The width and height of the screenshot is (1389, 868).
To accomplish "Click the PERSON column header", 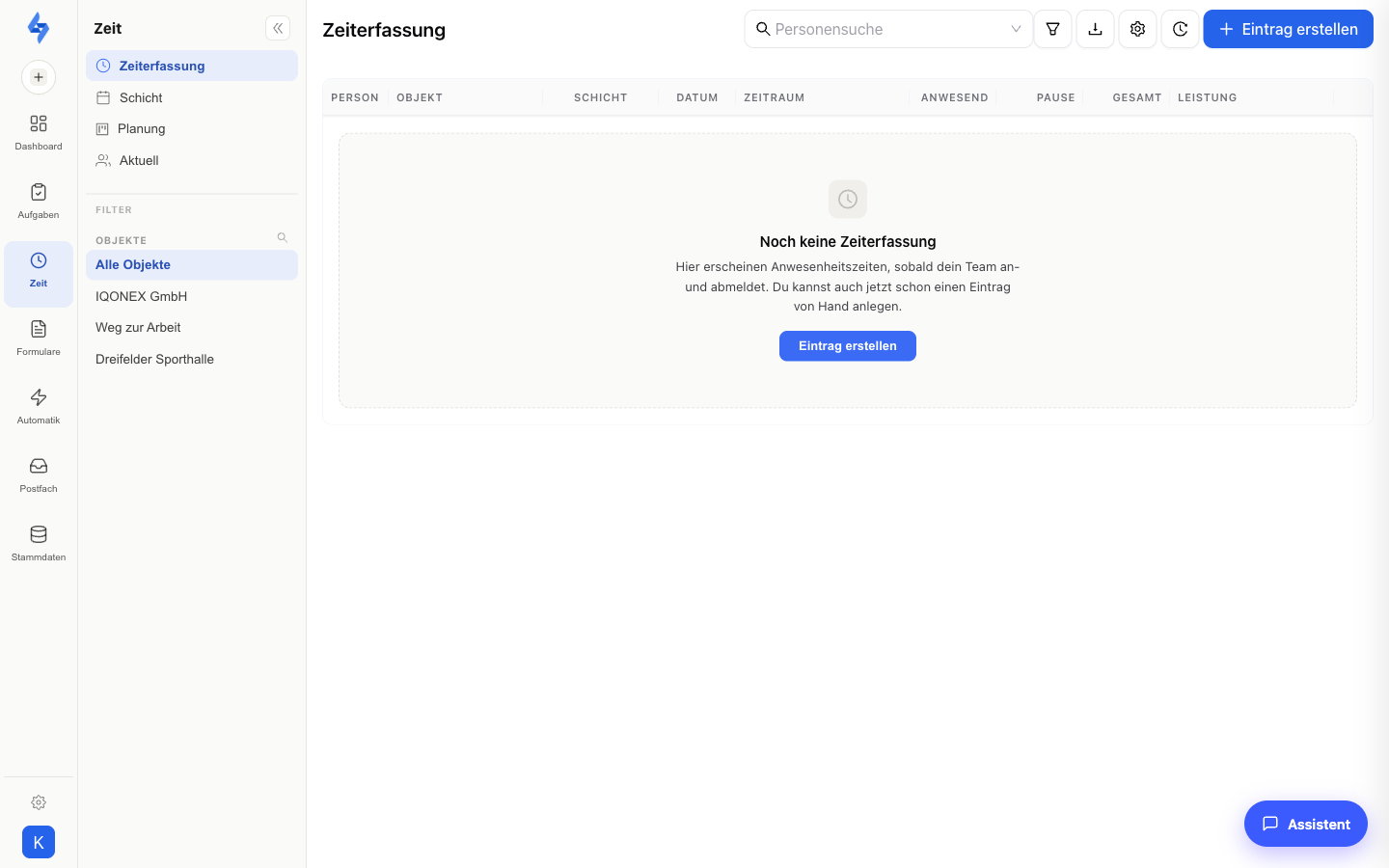I will 355,97.
